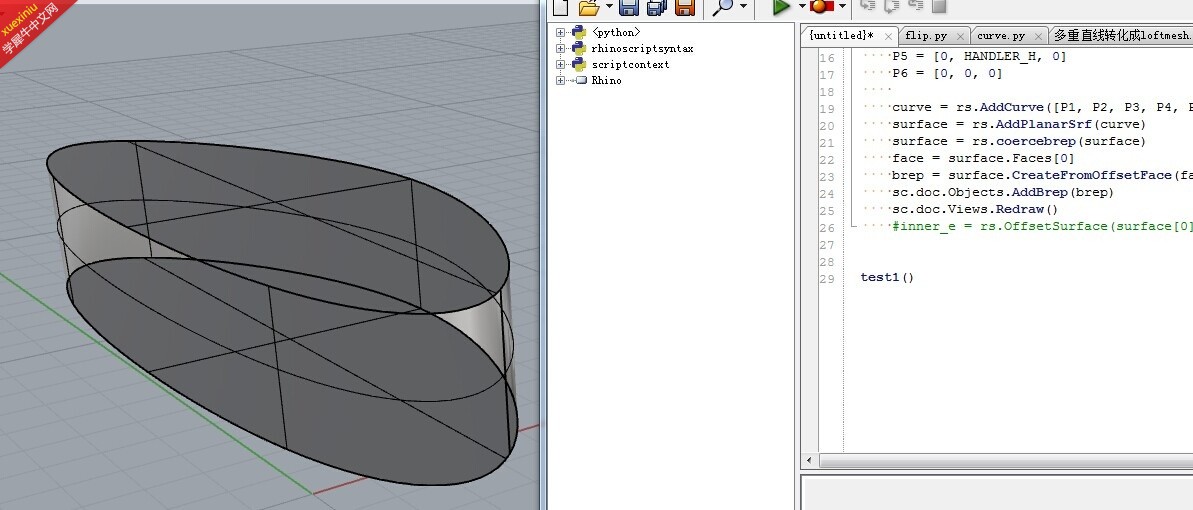Click the face = surface.Faces[0] line

(983, 158)
